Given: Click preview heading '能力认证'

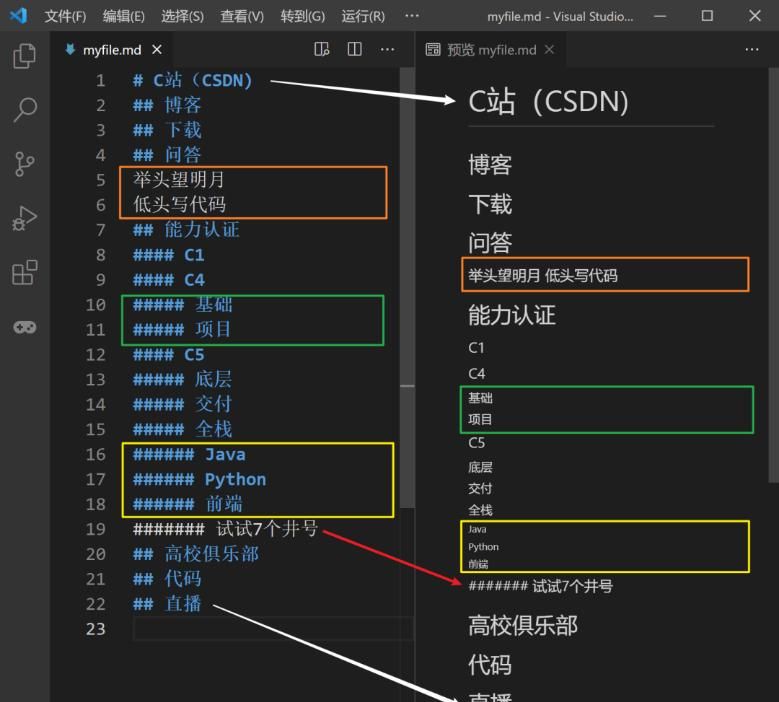Looking at the screenshot, I should [x=512, y=315].
